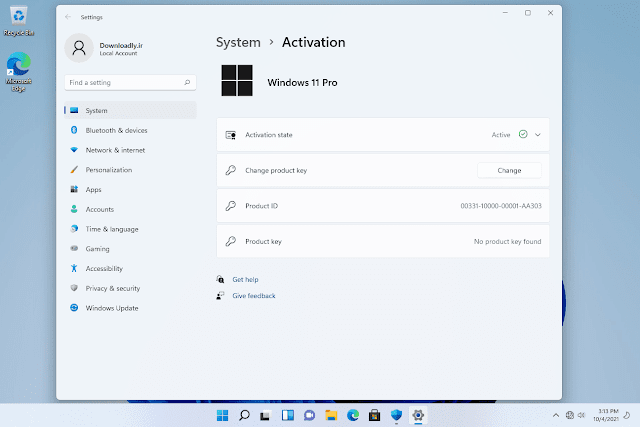Open Microsoft Store from the taskbar
This screenshot has height=427, width=640.
(374, 416)
